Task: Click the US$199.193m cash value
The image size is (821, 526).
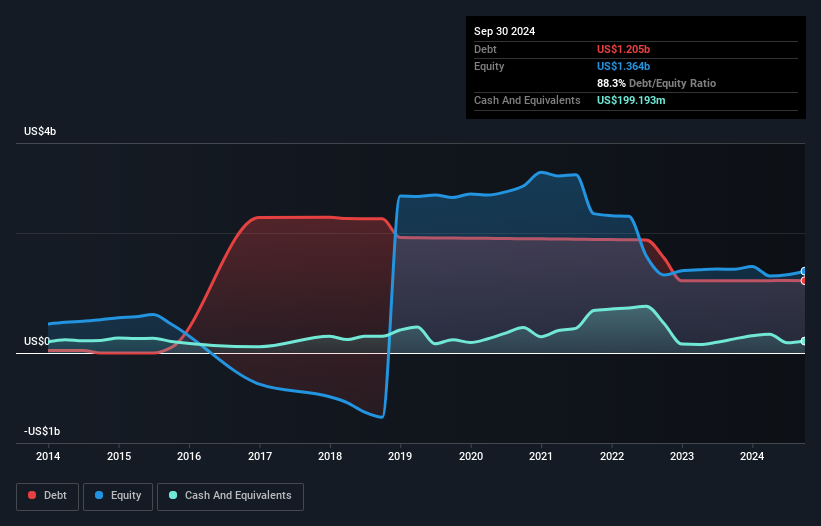Action: pyautogui.click(x=631, y=100)
